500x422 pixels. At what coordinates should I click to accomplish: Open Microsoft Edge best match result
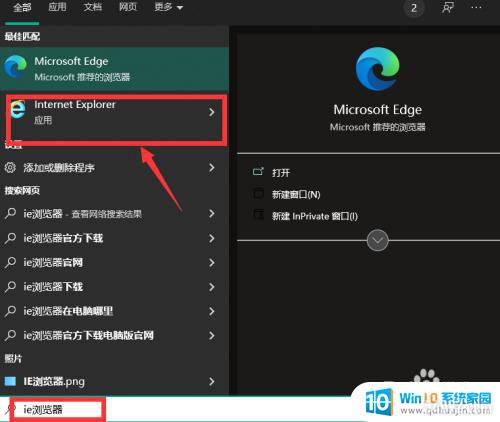pyautogui.click(x=114, y=69)
